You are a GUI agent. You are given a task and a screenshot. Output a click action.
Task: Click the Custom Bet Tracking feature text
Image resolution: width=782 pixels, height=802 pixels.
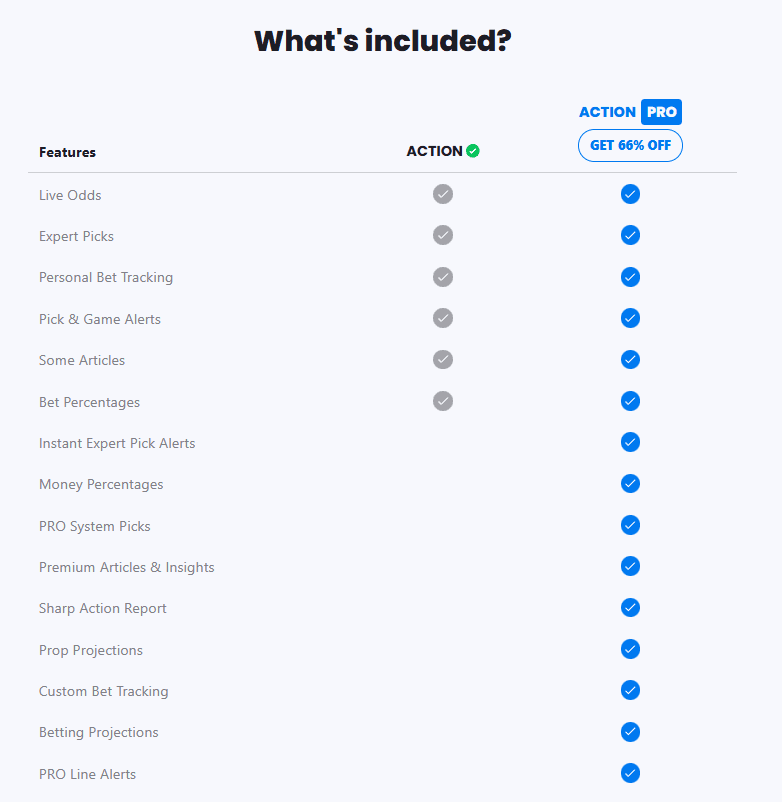coord(103,690)
